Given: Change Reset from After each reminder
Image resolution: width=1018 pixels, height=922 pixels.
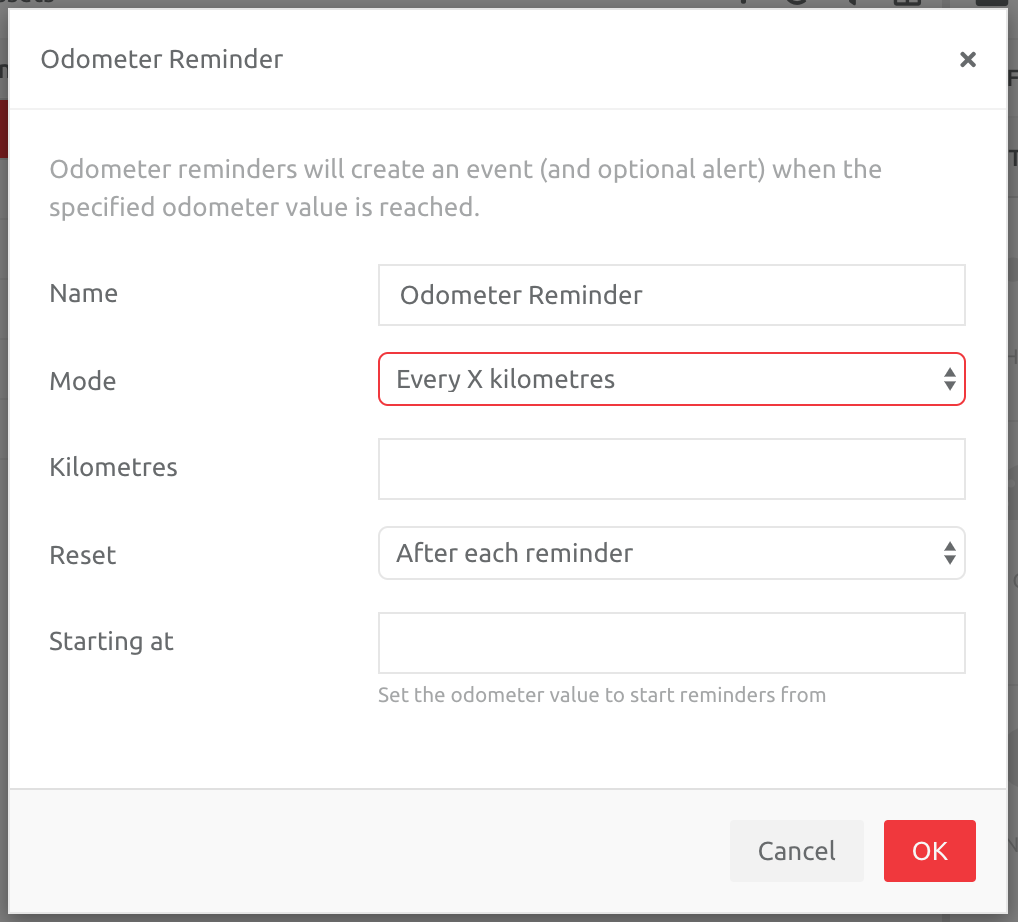Looking at the screenshot, I should point(671,553).
